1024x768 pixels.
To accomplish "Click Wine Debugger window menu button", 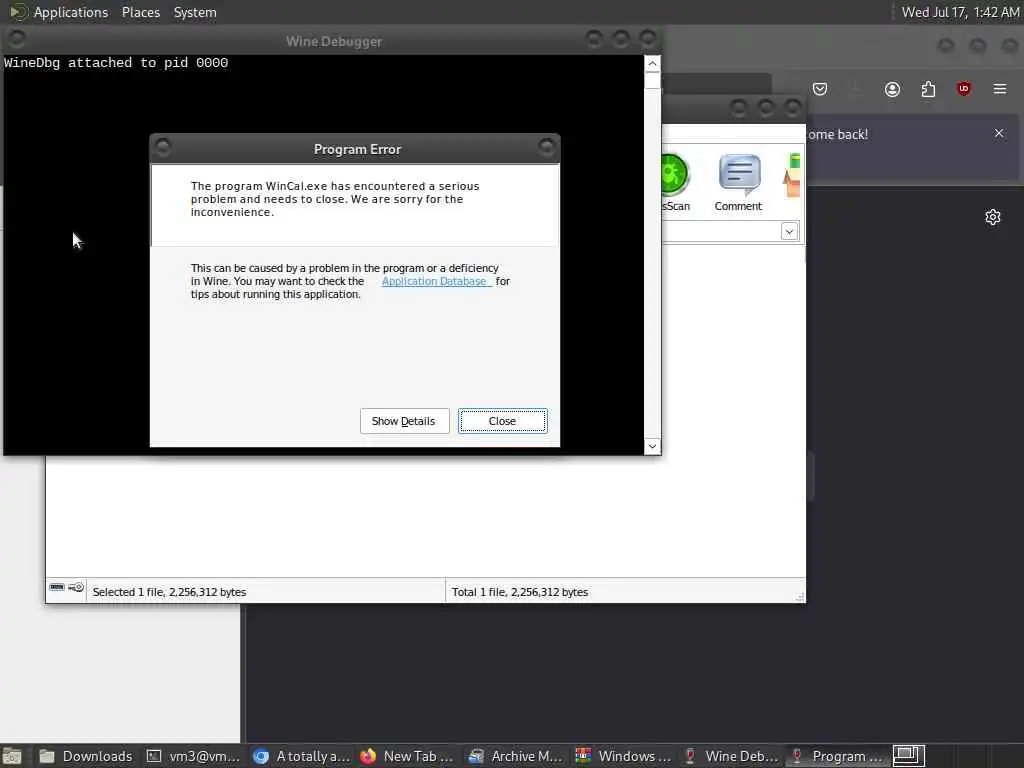I will (x=17, y=39).
